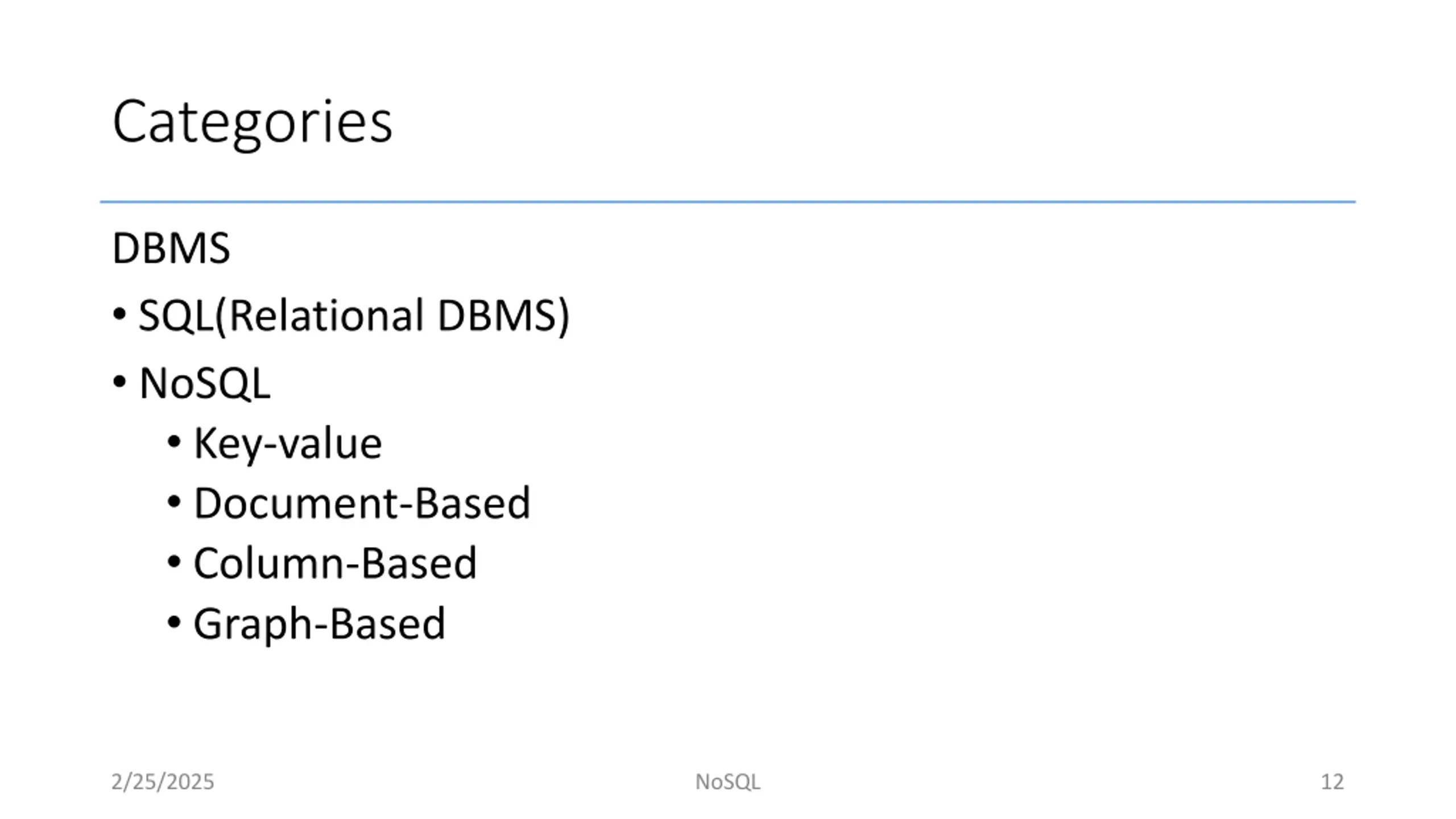The height and width of the screenshot is (819, 1456).
Task: Click the slide number 12
Action: tap(1332, 782)
